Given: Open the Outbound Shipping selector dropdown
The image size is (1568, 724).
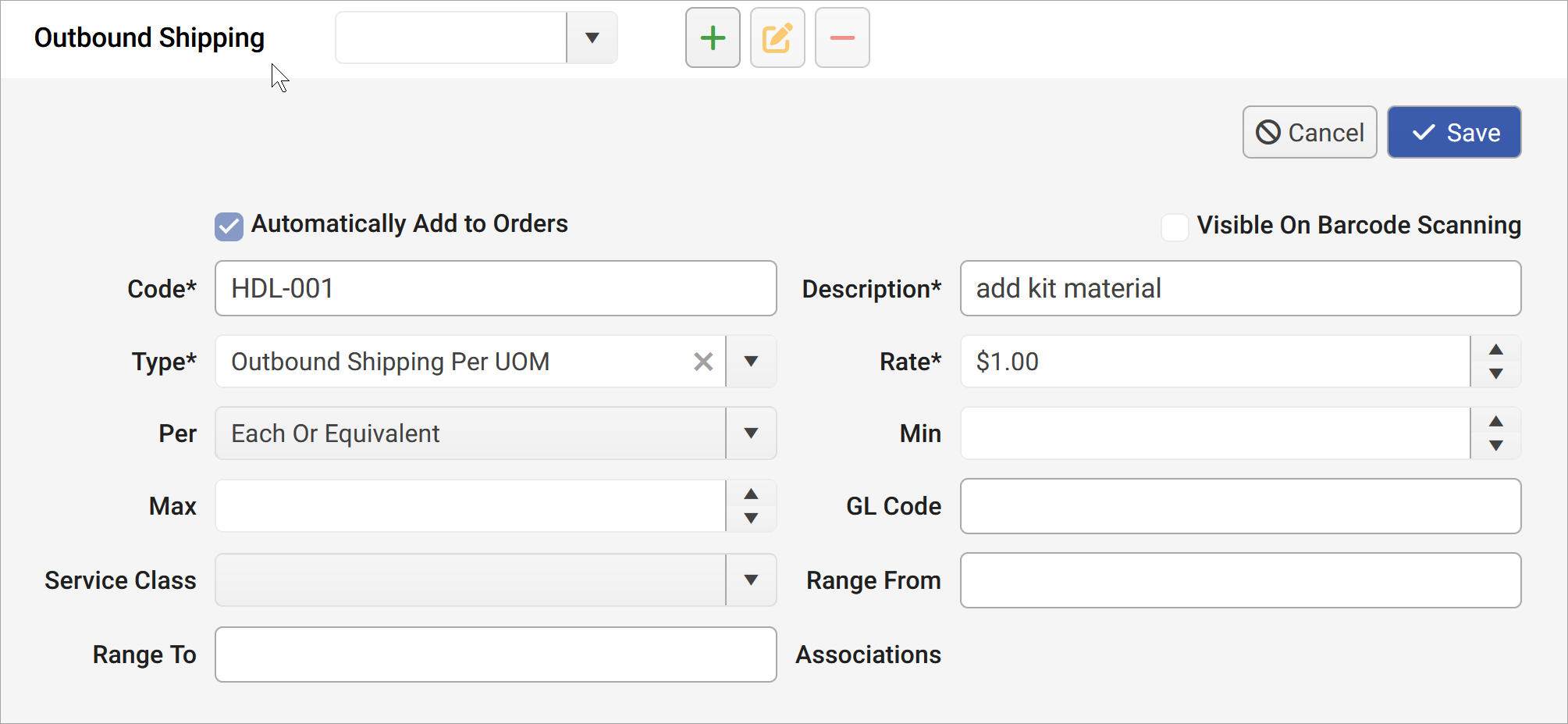Looking at the screenshot, I should pyautogui.click(x=591, y=37).
